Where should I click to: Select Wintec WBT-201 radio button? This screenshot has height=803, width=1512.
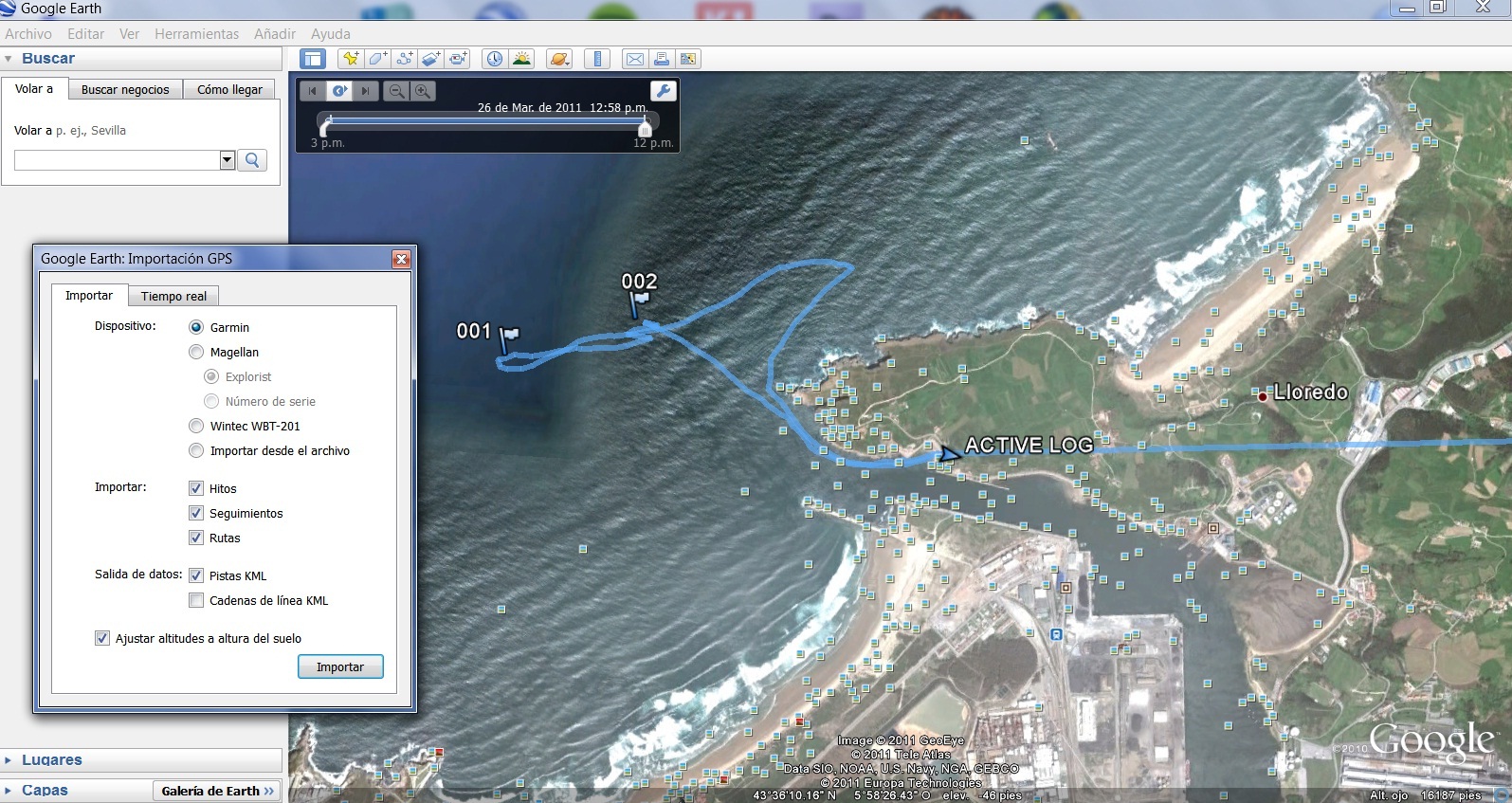(196, 426)
